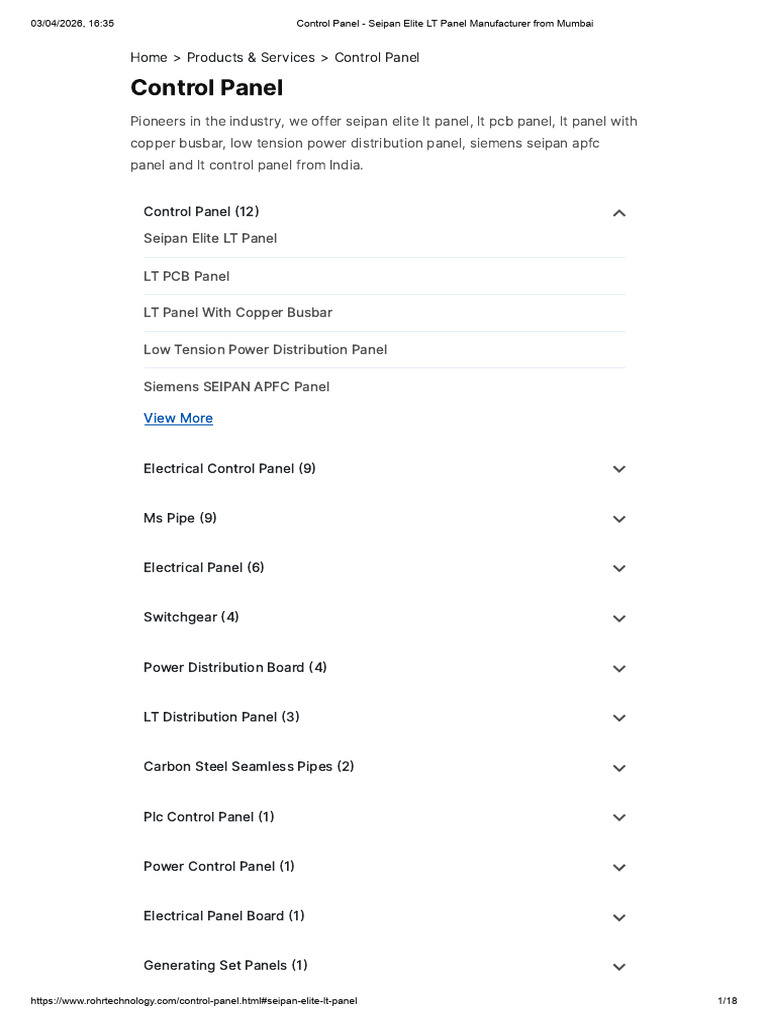Expand the Power Distribution Board (4) chevron

click(619, 669)
